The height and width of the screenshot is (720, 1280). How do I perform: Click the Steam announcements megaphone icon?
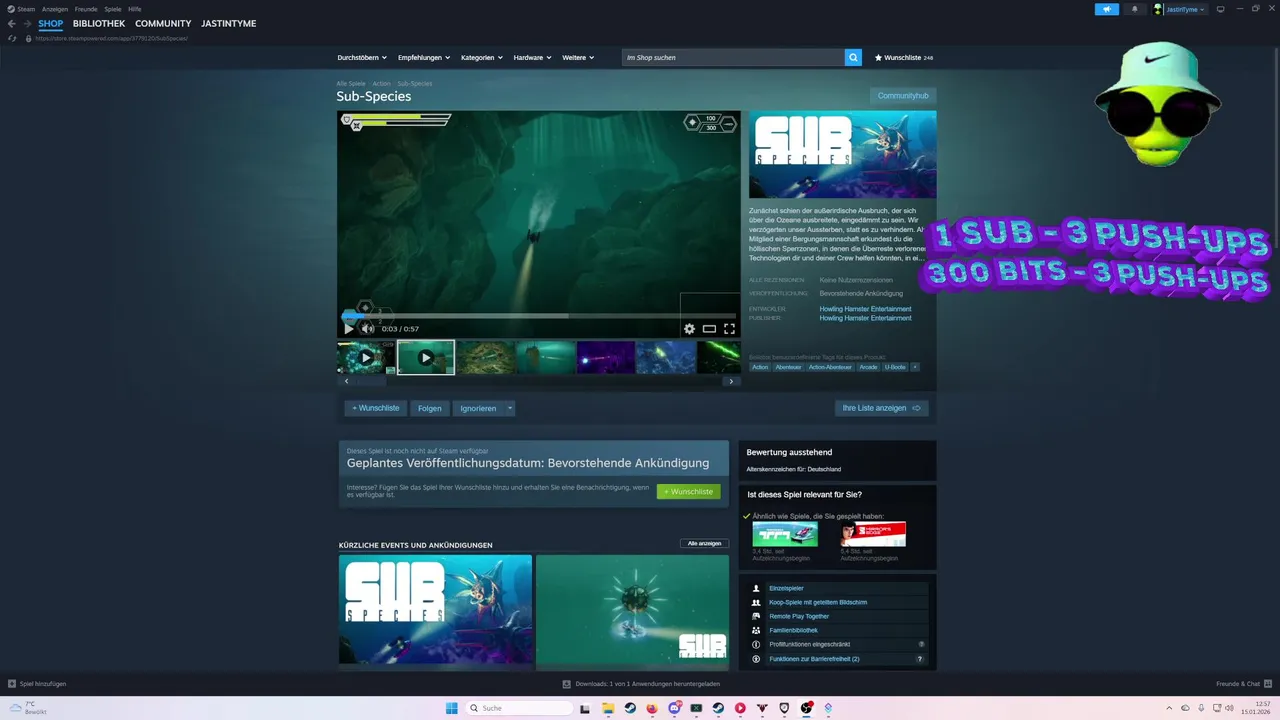(x=1107, y=9)
